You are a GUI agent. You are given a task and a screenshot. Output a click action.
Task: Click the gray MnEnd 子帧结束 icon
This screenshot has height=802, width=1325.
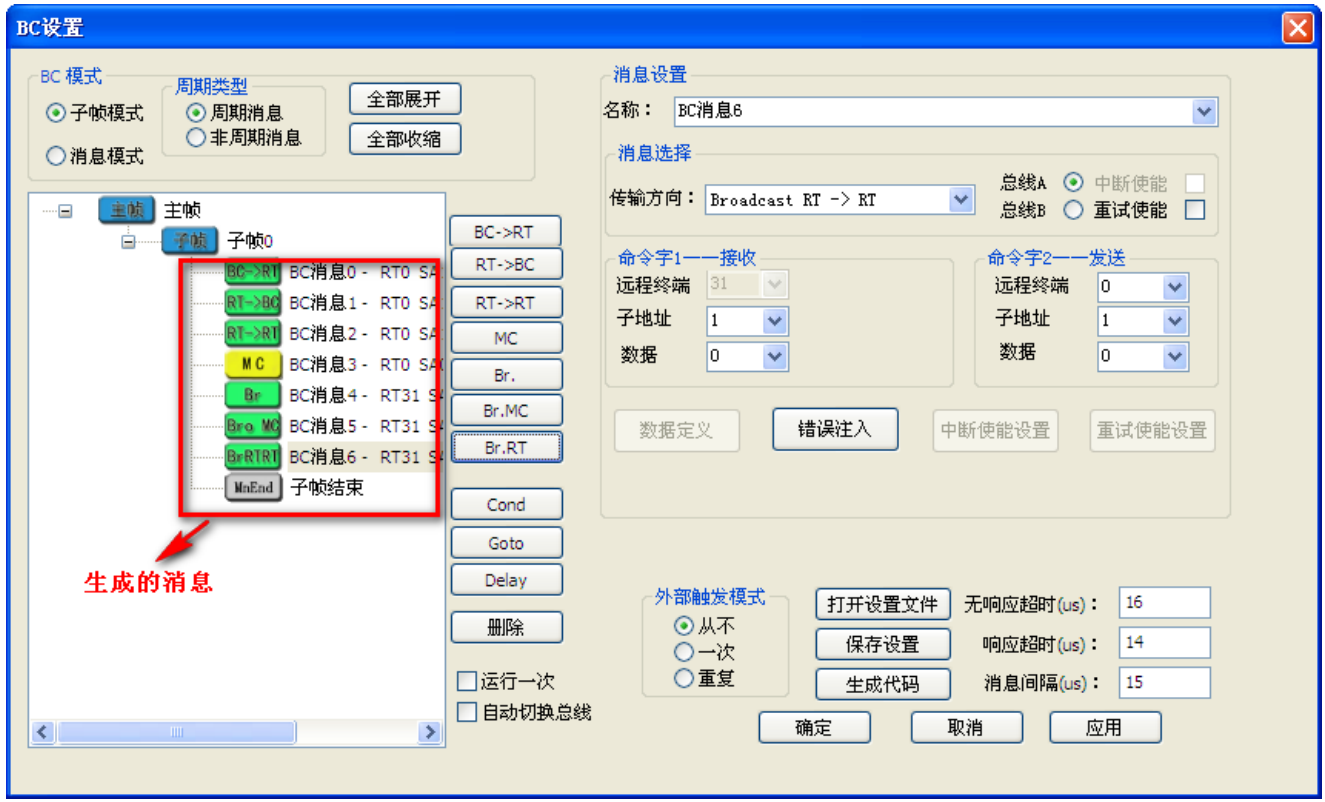click(253, 489)
